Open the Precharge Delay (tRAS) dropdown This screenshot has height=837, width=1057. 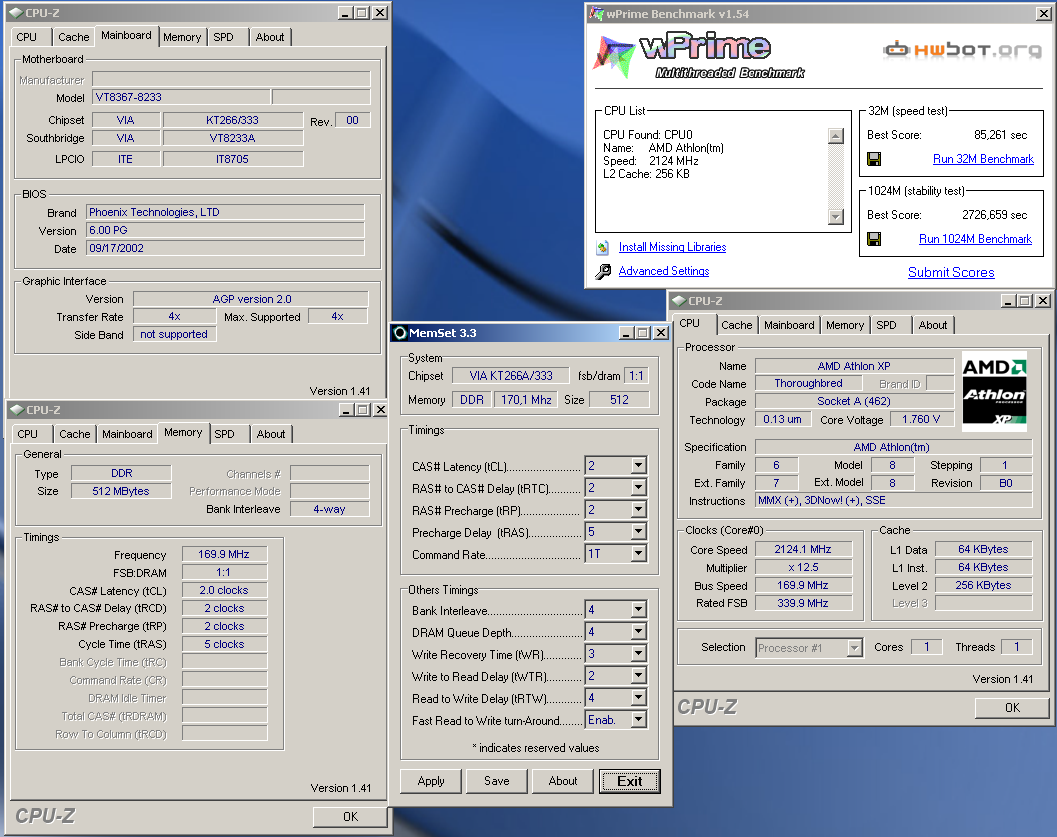click(638, 532)
